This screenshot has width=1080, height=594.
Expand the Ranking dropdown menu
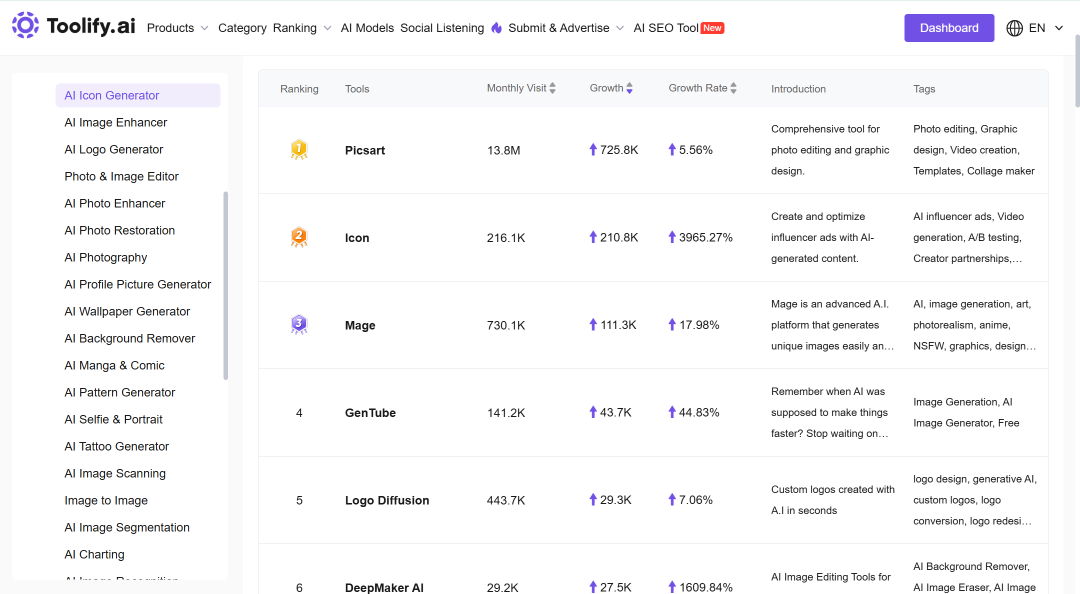302,28
